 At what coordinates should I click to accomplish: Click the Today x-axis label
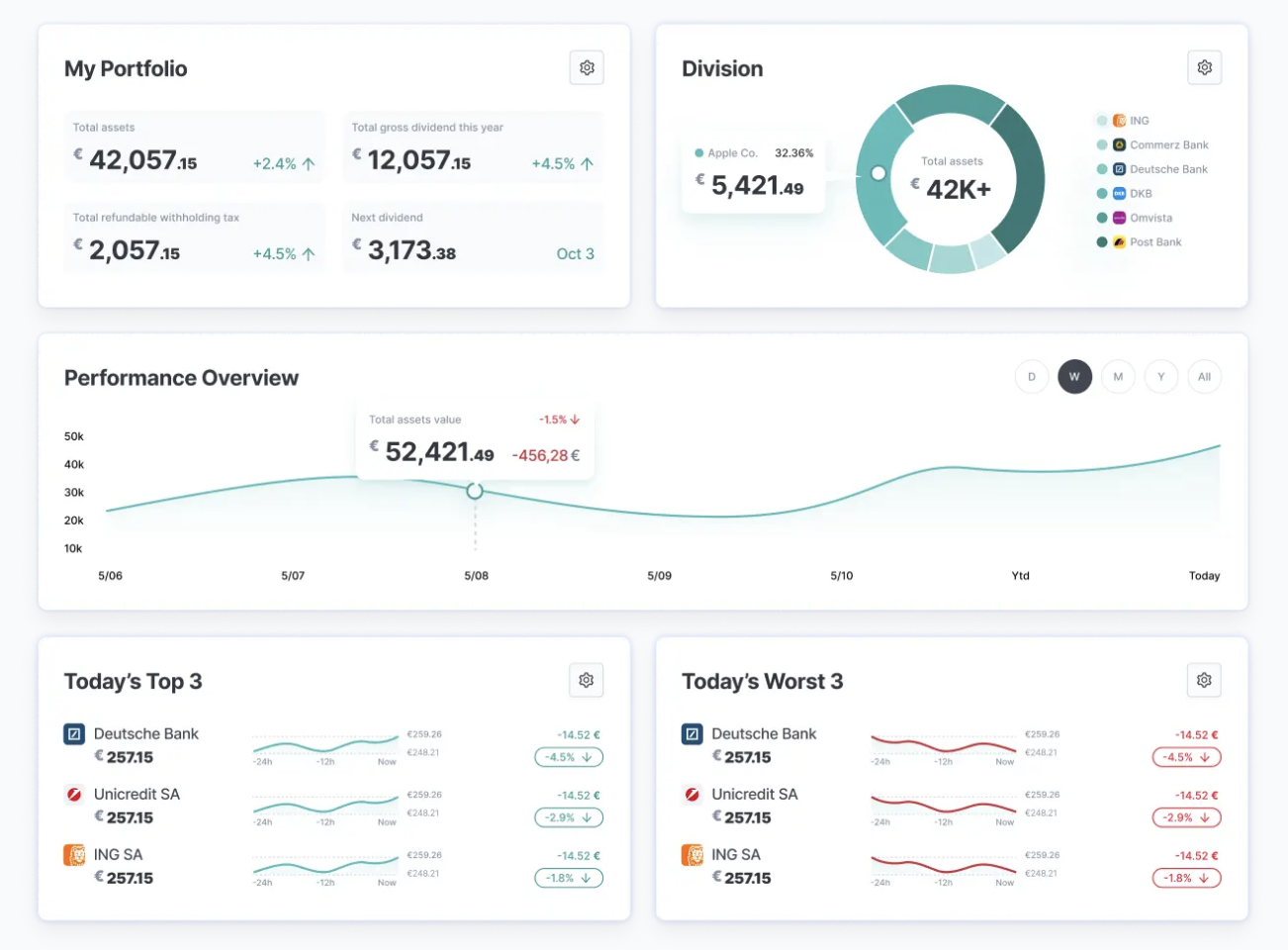tap(1204, 576)
